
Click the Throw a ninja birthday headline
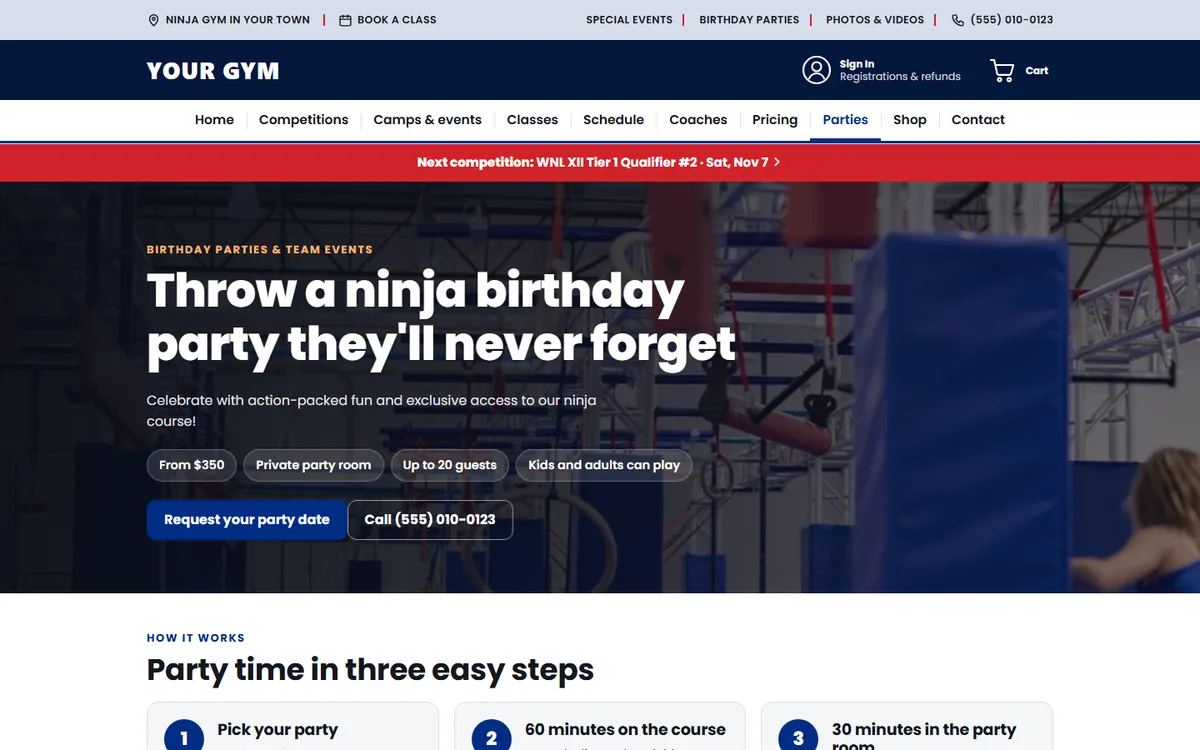(441, 318)
